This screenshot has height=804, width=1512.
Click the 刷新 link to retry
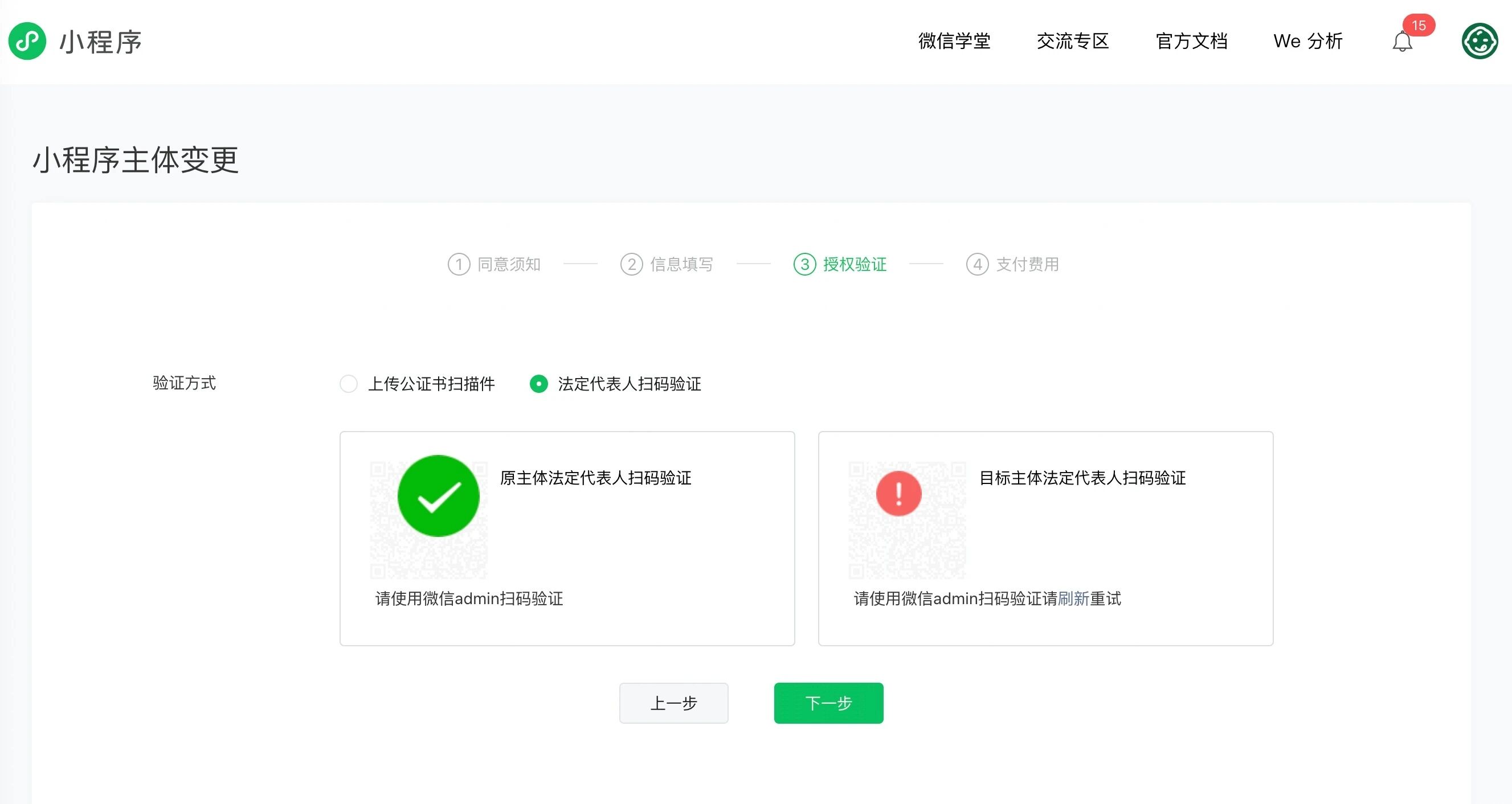1073,598
